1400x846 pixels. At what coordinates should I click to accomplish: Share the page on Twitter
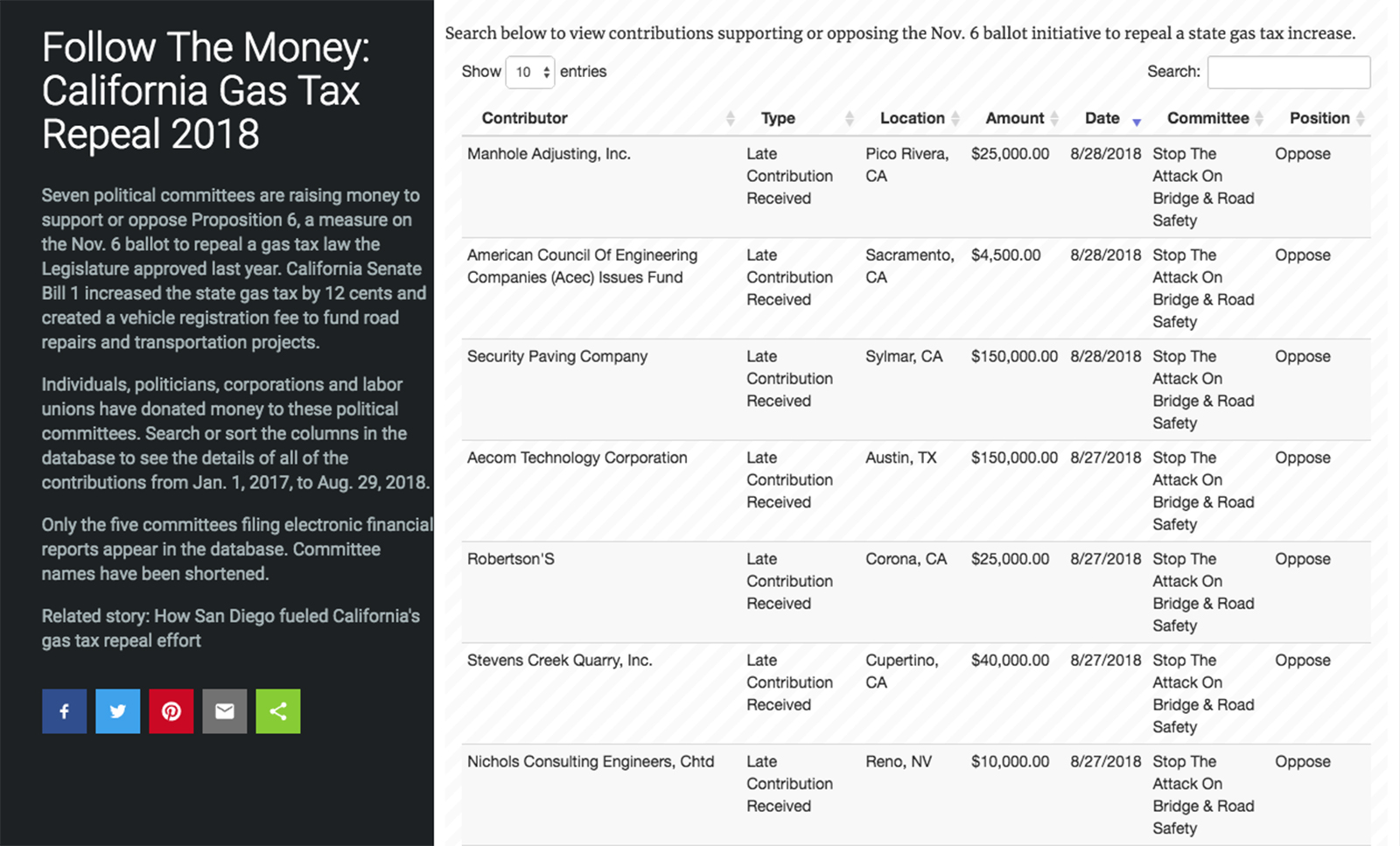coord(117,711)
